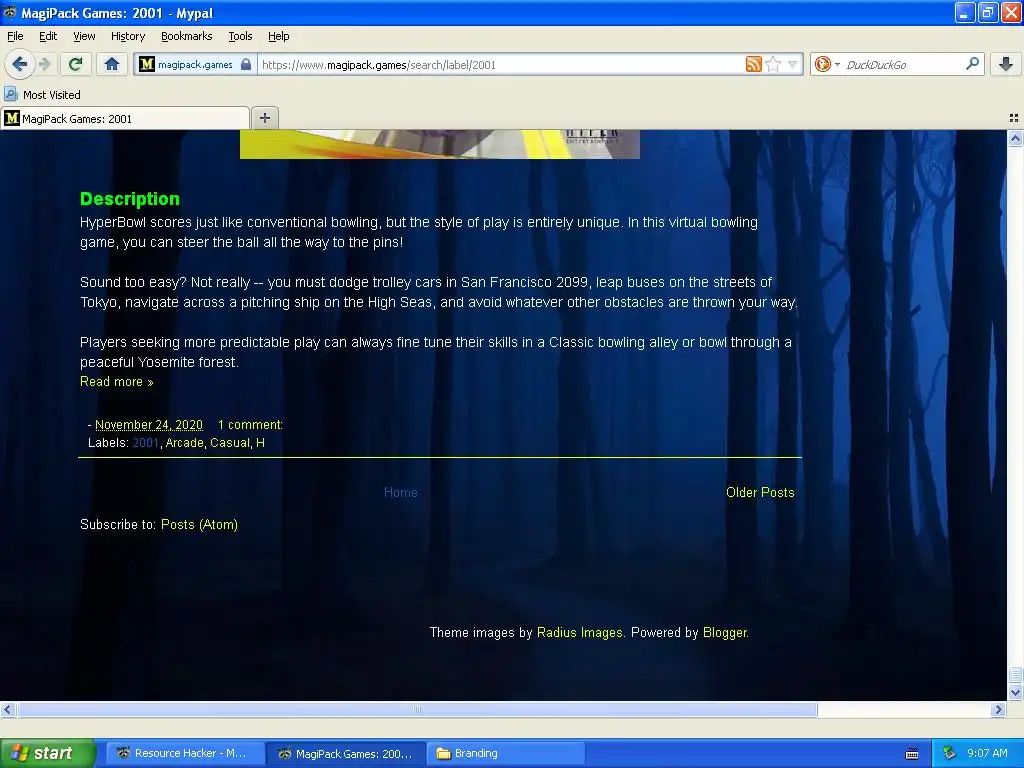Image resolution: width=1024 pixels, height=768 pixels.
Task: Click the 2001 label link
Action: (145, 443)
